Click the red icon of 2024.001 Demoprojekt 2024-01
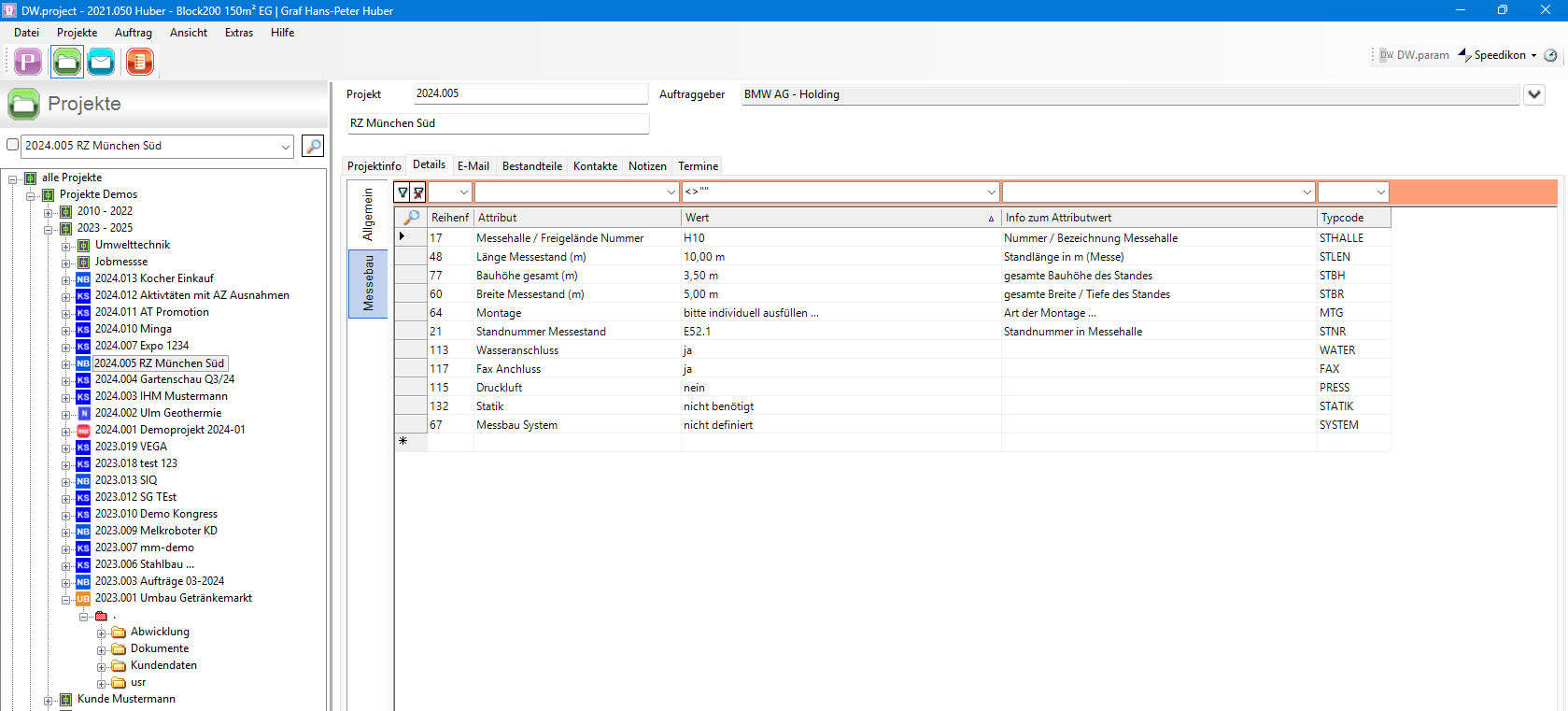 coord(83,431)
